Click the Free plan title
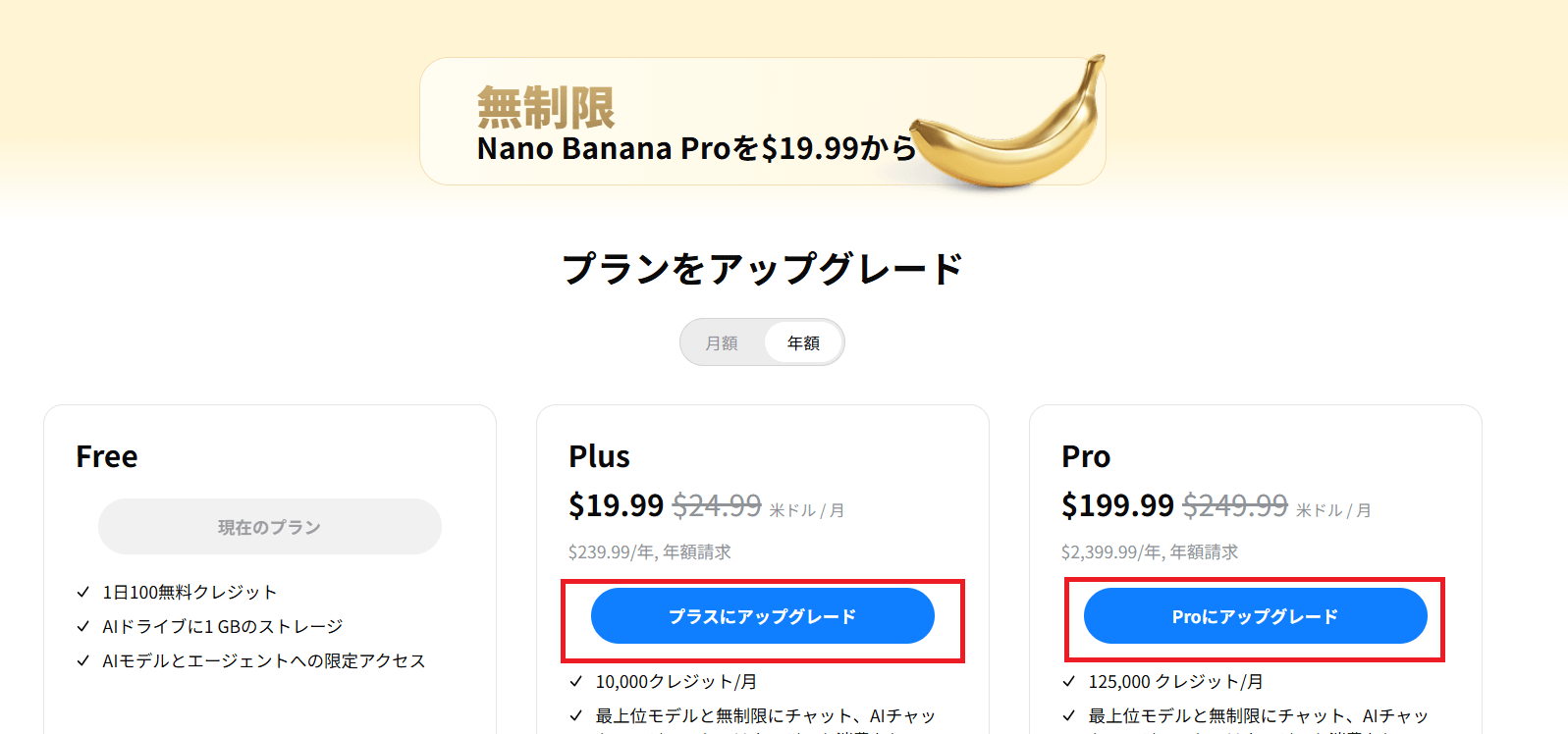This screenshot has width=1568, height=734. coord(107,456)
